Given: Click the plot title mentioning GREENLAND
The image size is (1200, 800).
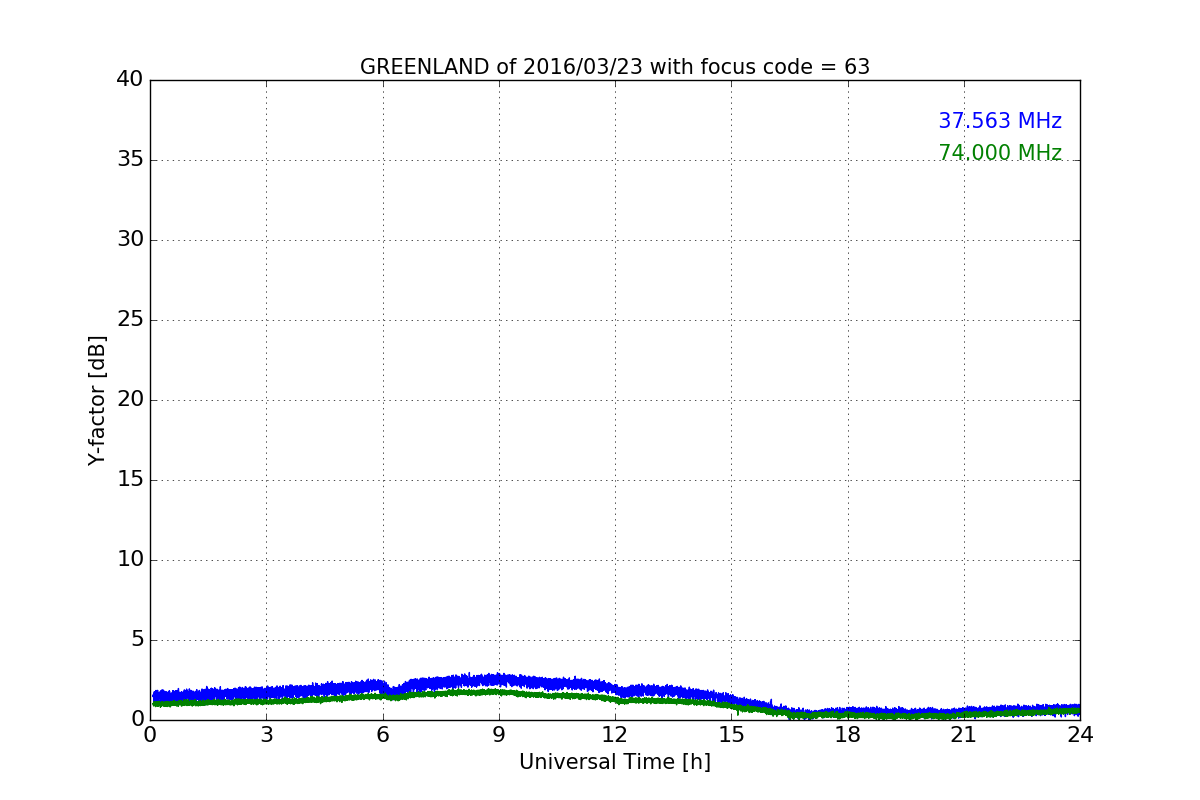Looking at the screenshot, I should [x=615, y=67].
